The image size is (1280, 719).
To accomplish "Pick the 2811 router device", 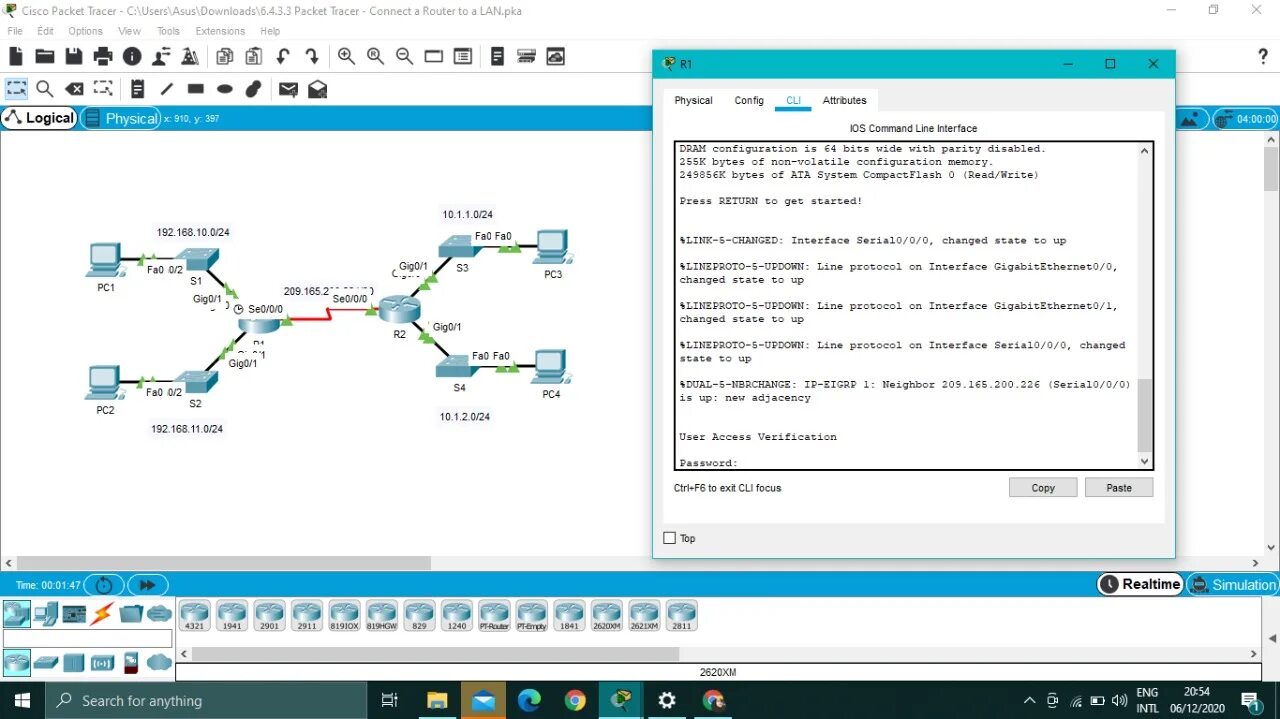I will (681, 616).
